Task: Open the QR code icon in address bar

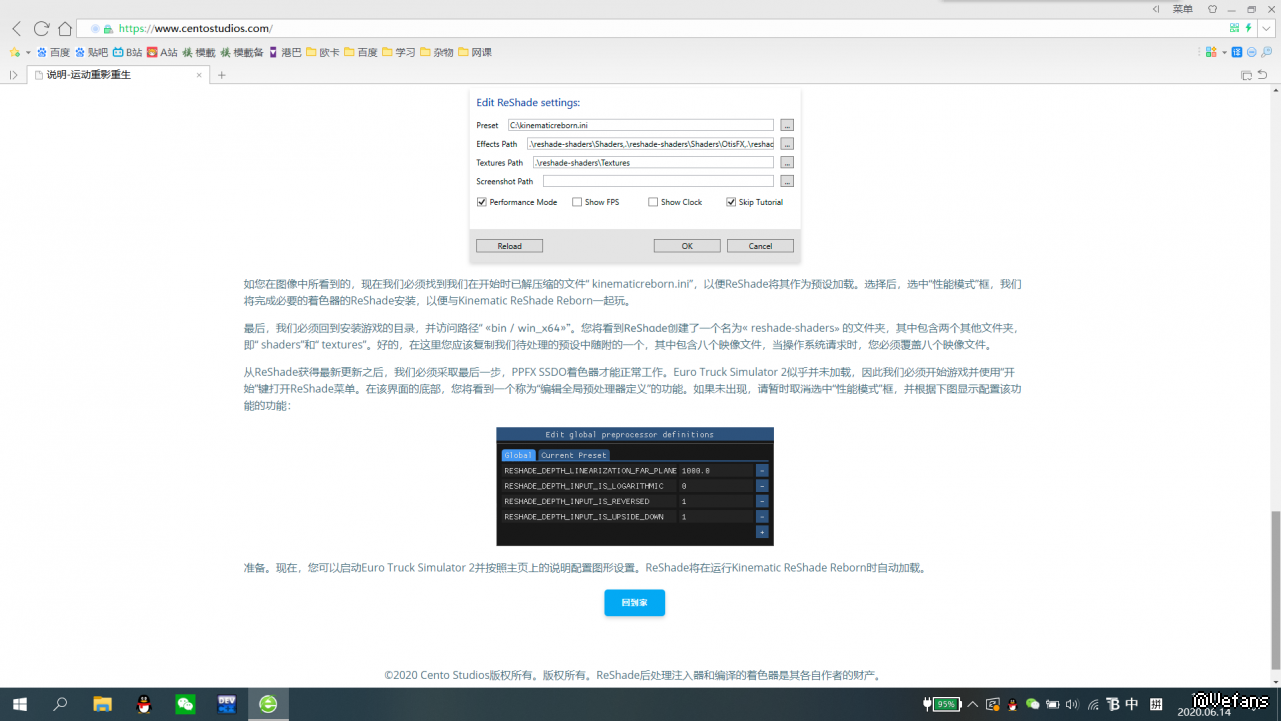Action: click(1234, 28)
